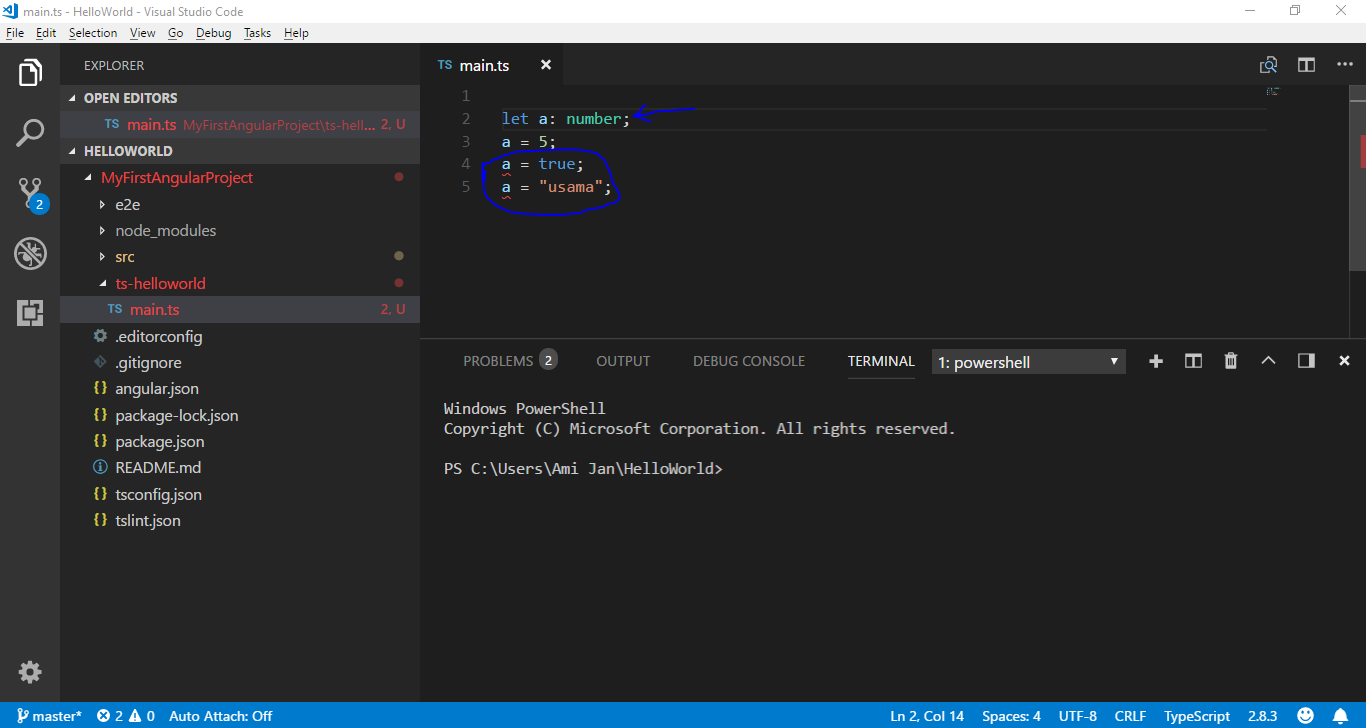This screenshot has height=728, width=1366.
Task: Change indentation via Spaces: 4
Action: click(x=1011, y=716)
